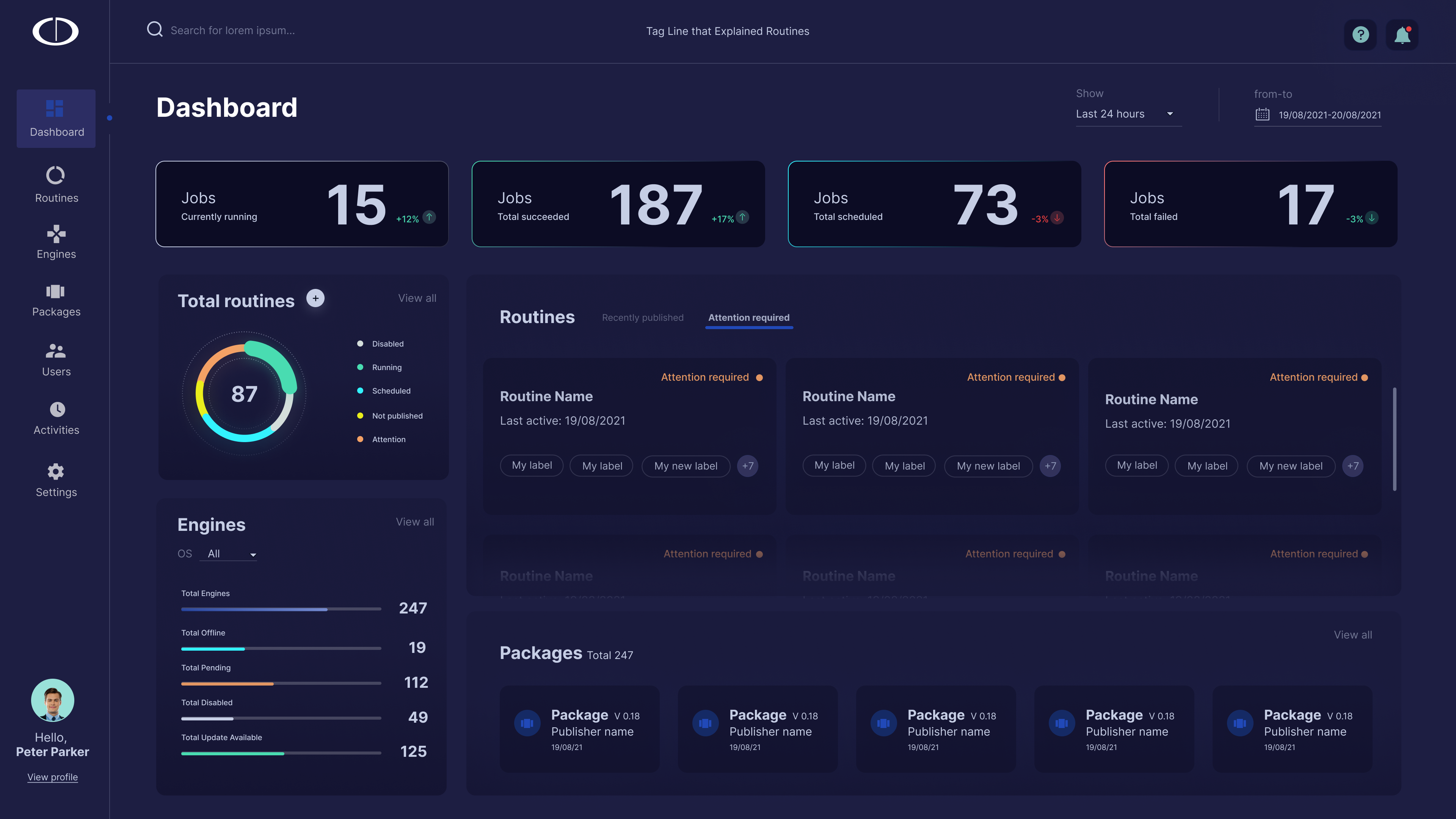Image resolution: width=1456 pixels, height=819 pixels.
Task: Click the Total Pending progress bar
Action: (x=281, y=684)
